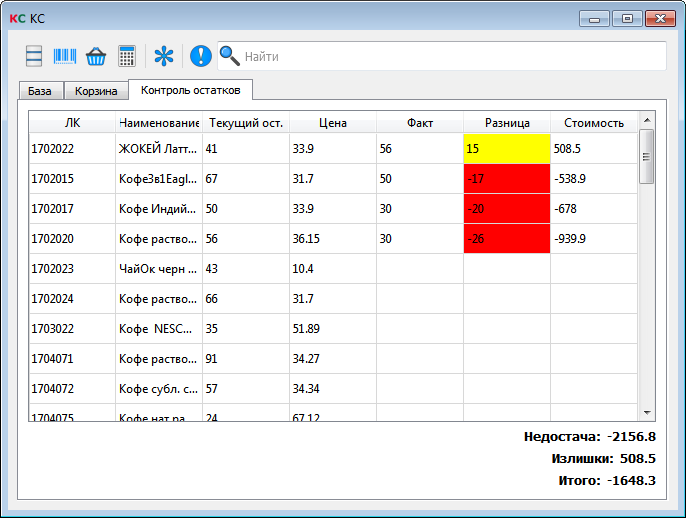Image resolution: width=686 pixels, height=518 pixels.
Task: Close the KC window
Action: click(660, 19)
